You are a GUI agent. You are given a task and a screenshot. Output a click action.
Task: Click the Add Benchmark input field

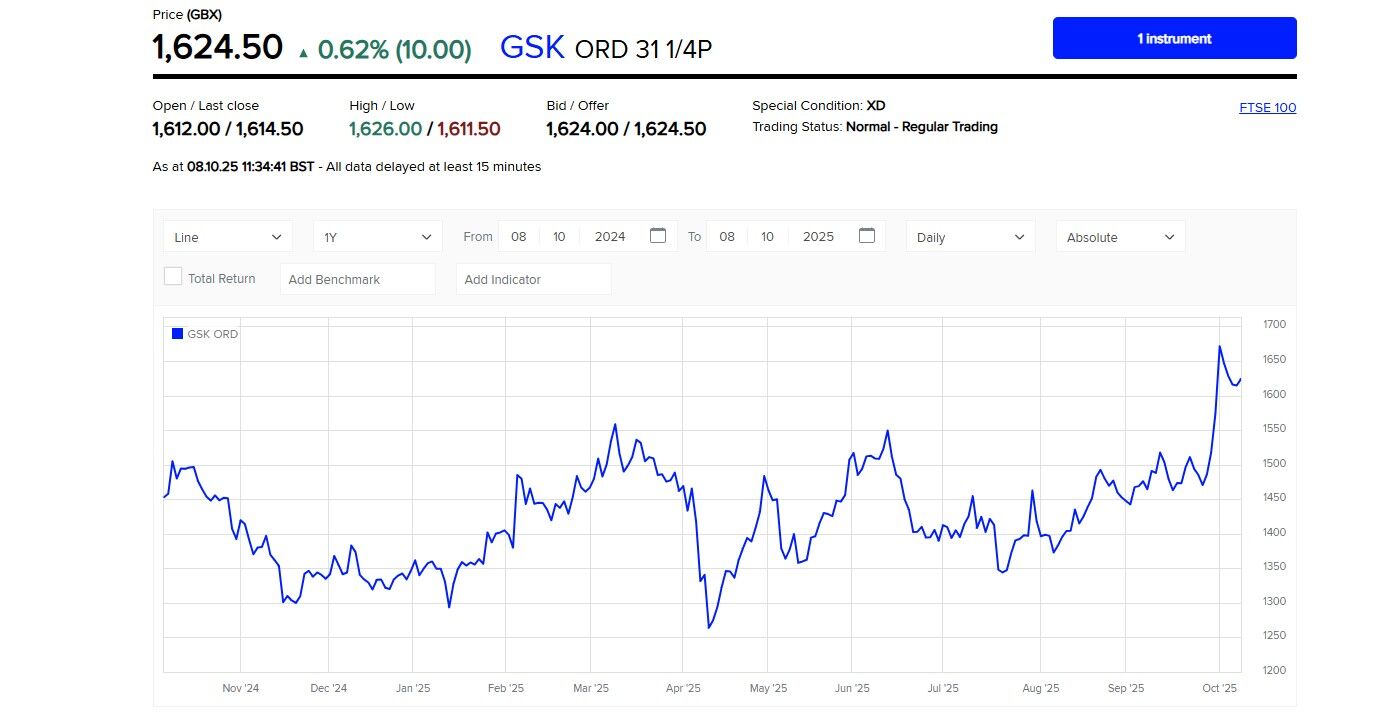[358, 279]
